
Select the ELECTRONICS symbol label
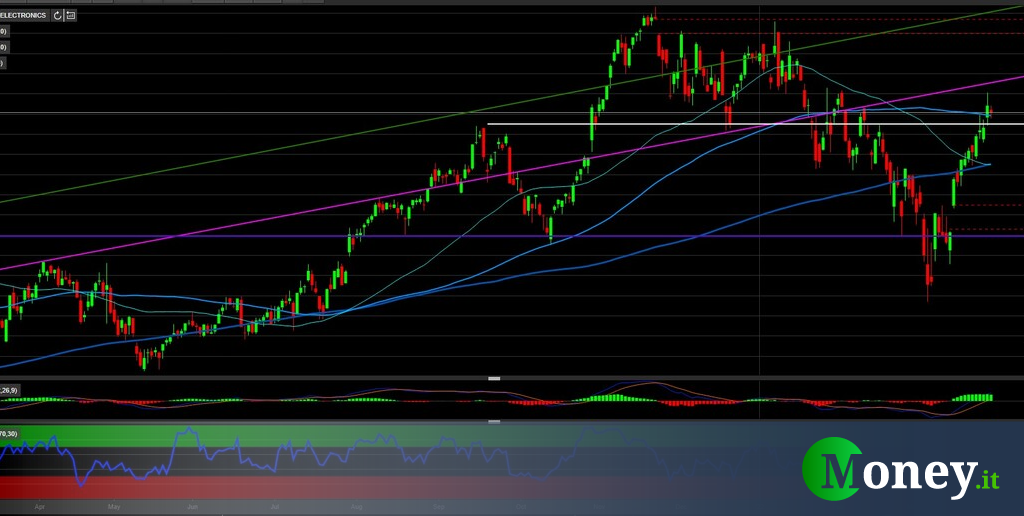(24, 15)
